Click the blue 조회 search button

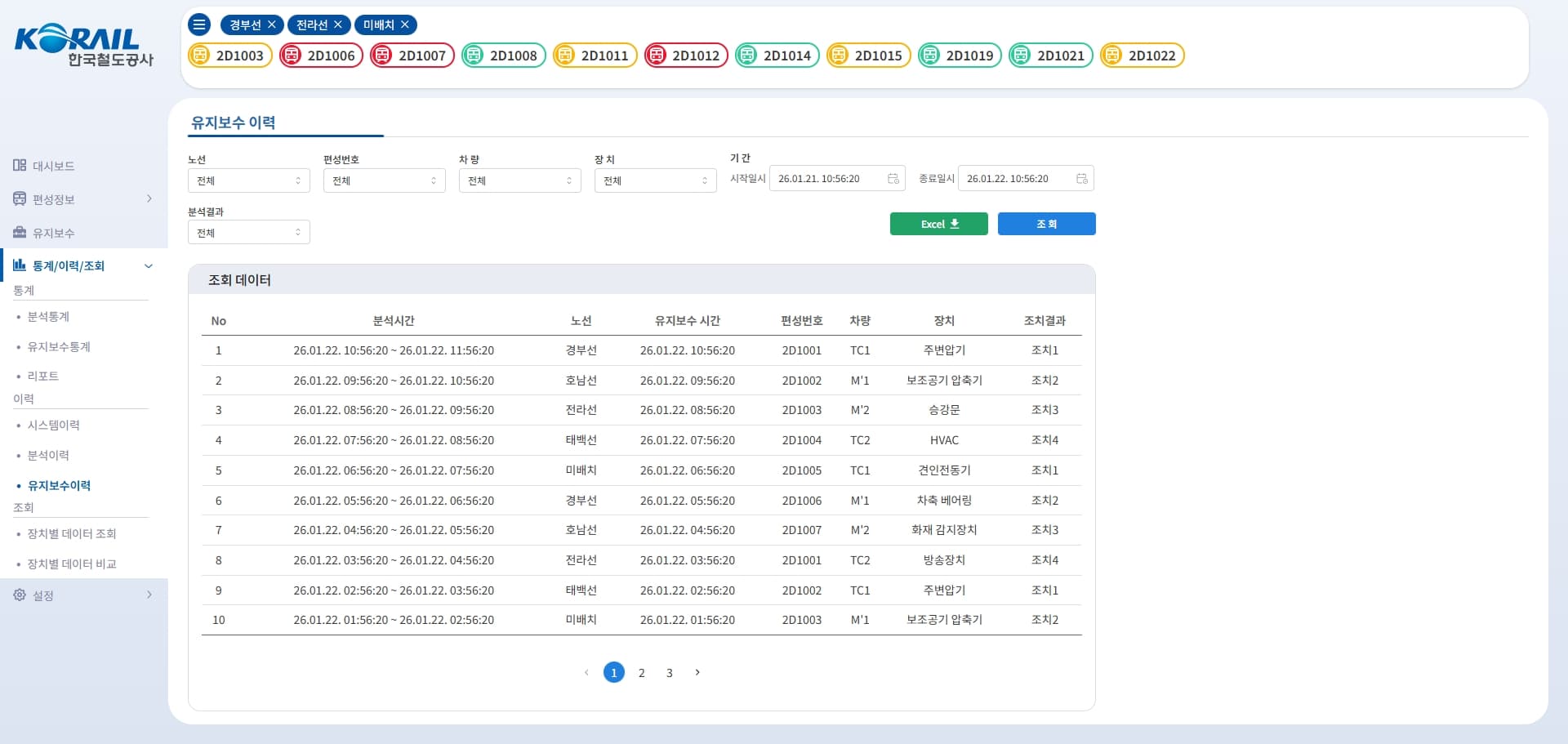1046,224
